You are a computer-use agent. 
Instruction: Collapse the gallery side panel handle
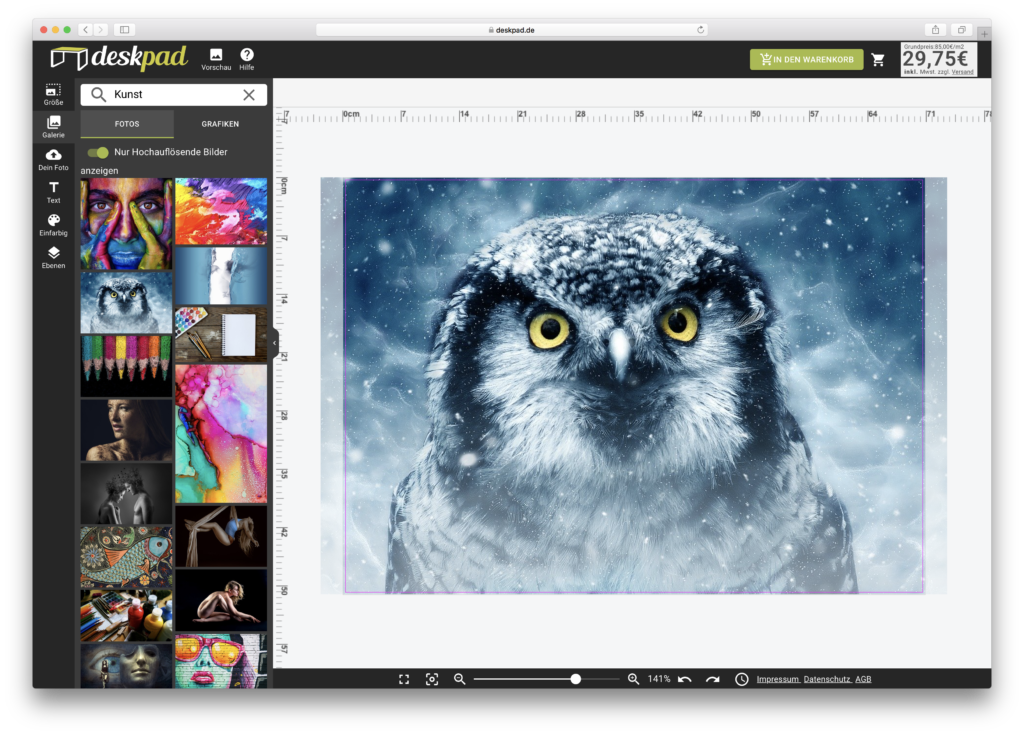coord(275,343)
